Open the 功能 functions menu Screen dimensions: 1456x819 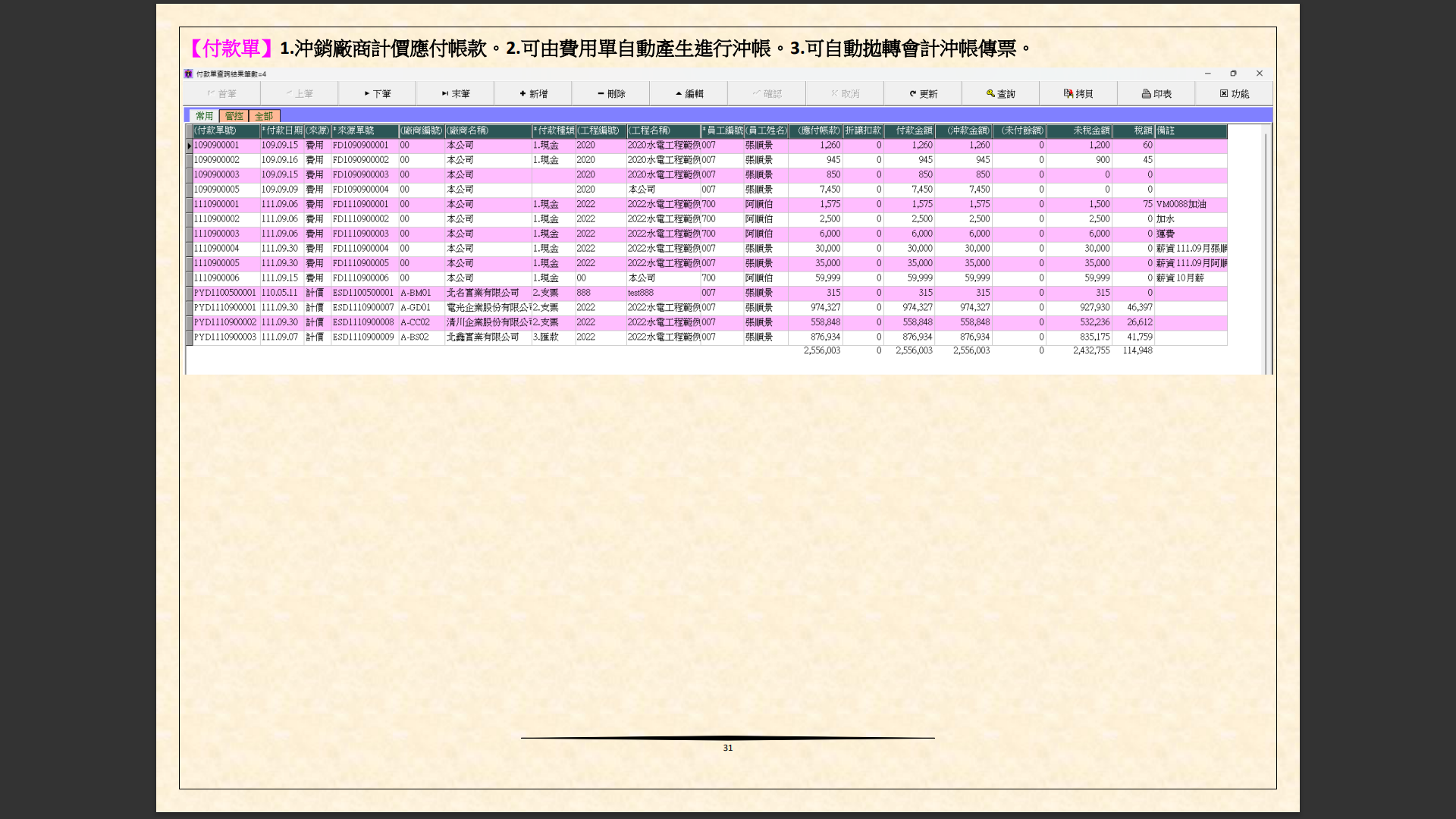[1234, 94]
